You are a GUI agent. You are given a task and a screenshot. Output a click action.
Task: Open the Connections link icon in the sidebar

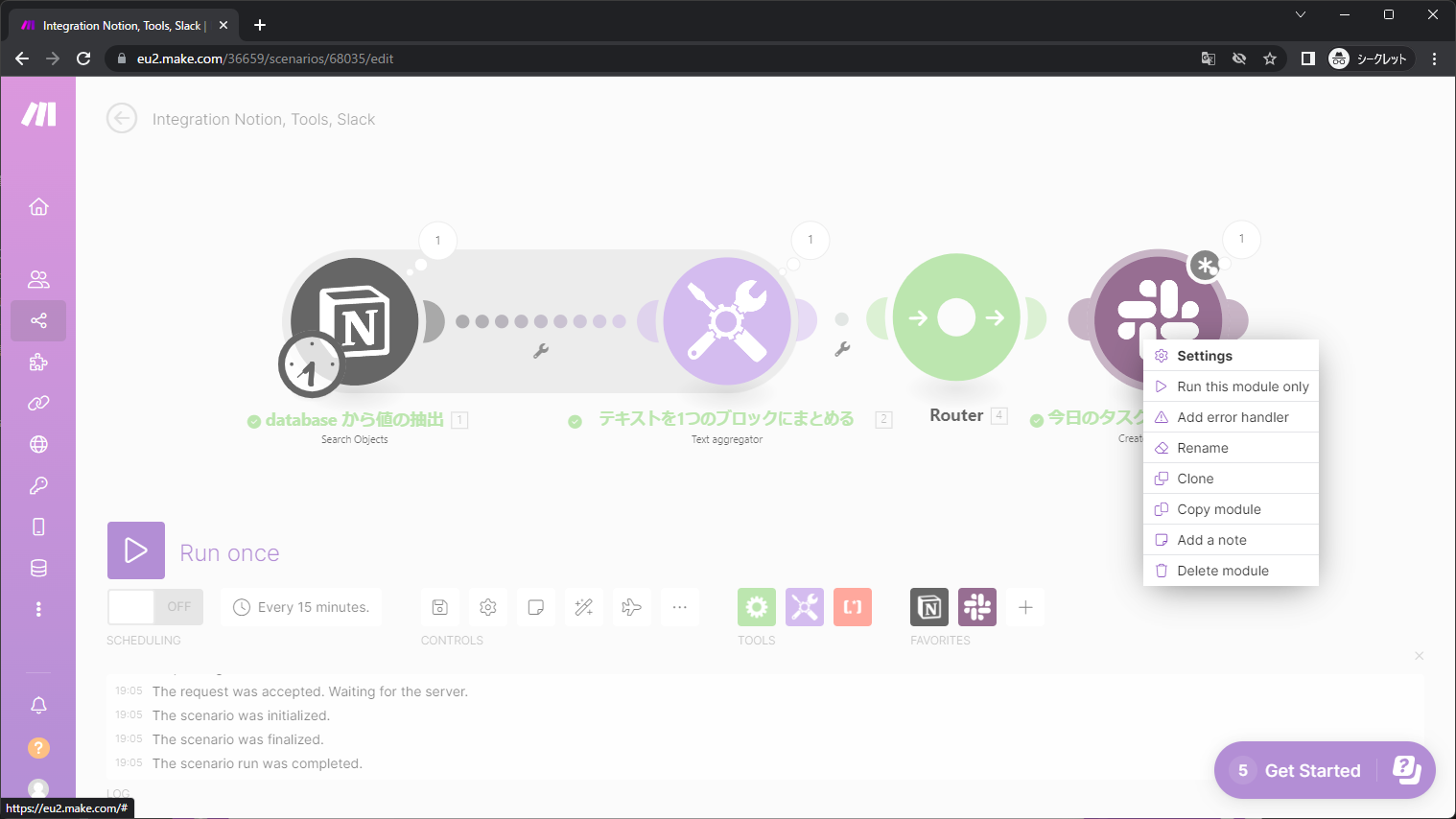coord(38,403)
